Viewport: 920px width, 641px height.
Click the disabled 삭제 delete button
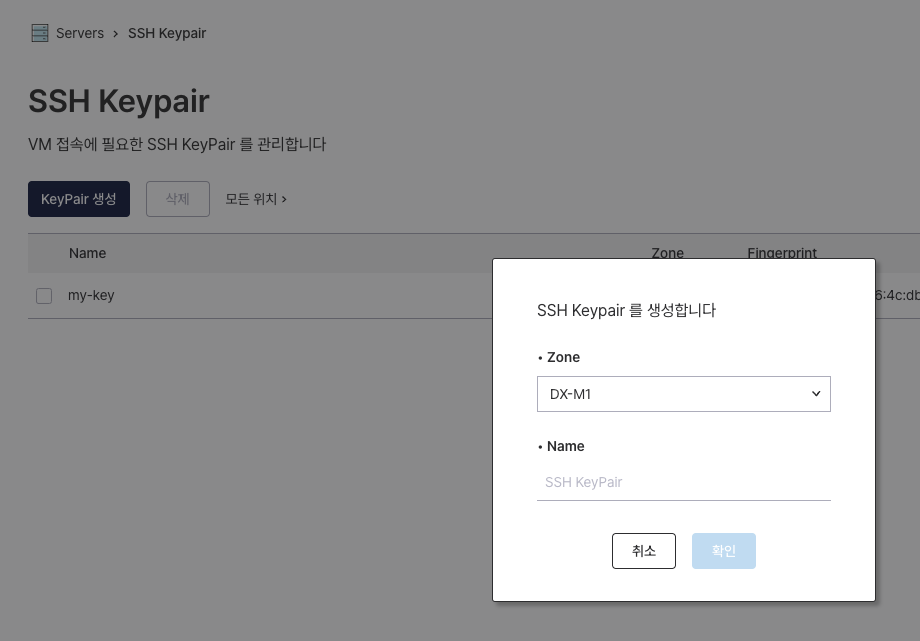click(177, 198)
